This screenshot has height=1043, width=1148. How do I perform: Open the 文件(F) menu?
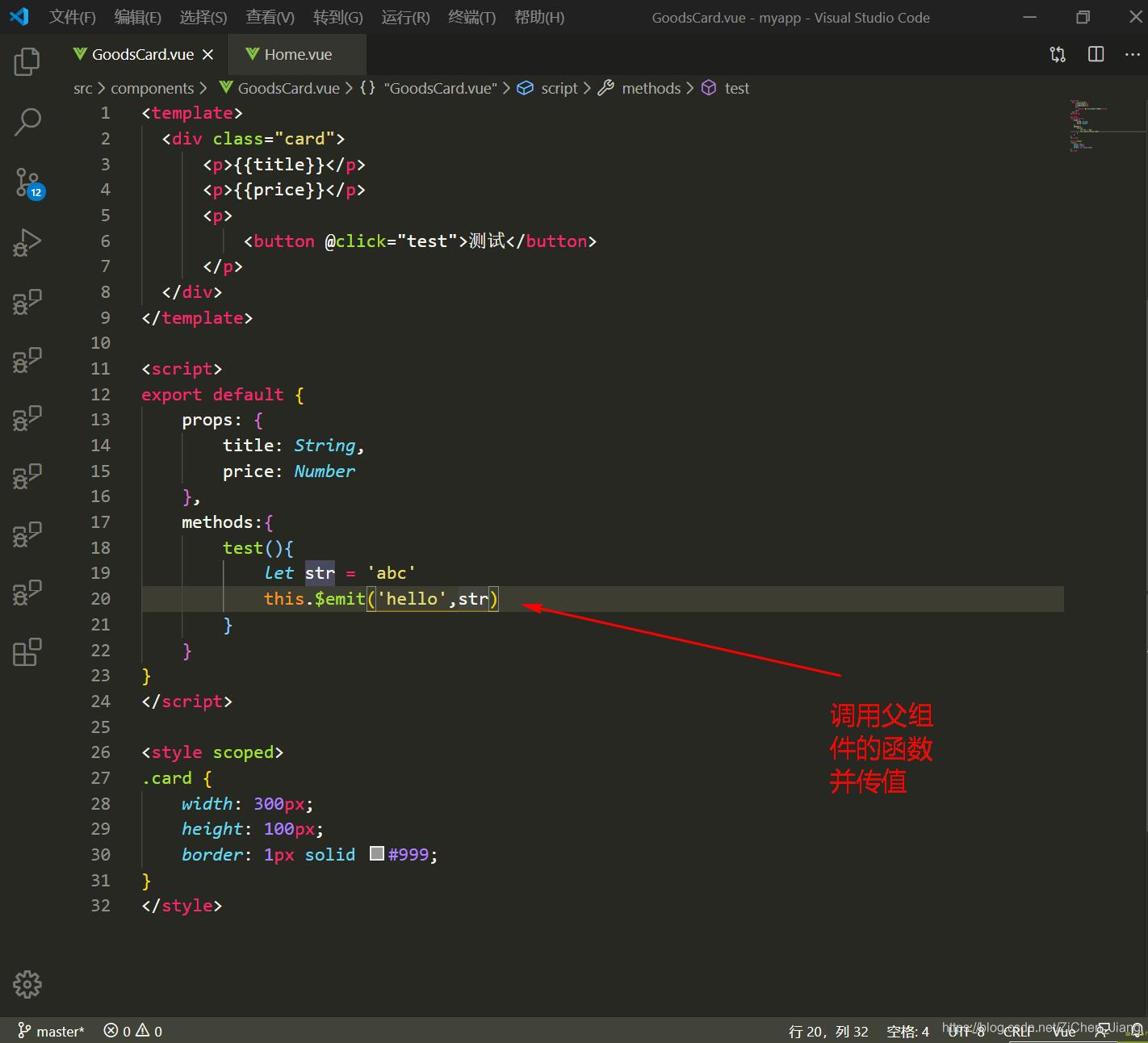pyautogui.click(x=72, y=17)
